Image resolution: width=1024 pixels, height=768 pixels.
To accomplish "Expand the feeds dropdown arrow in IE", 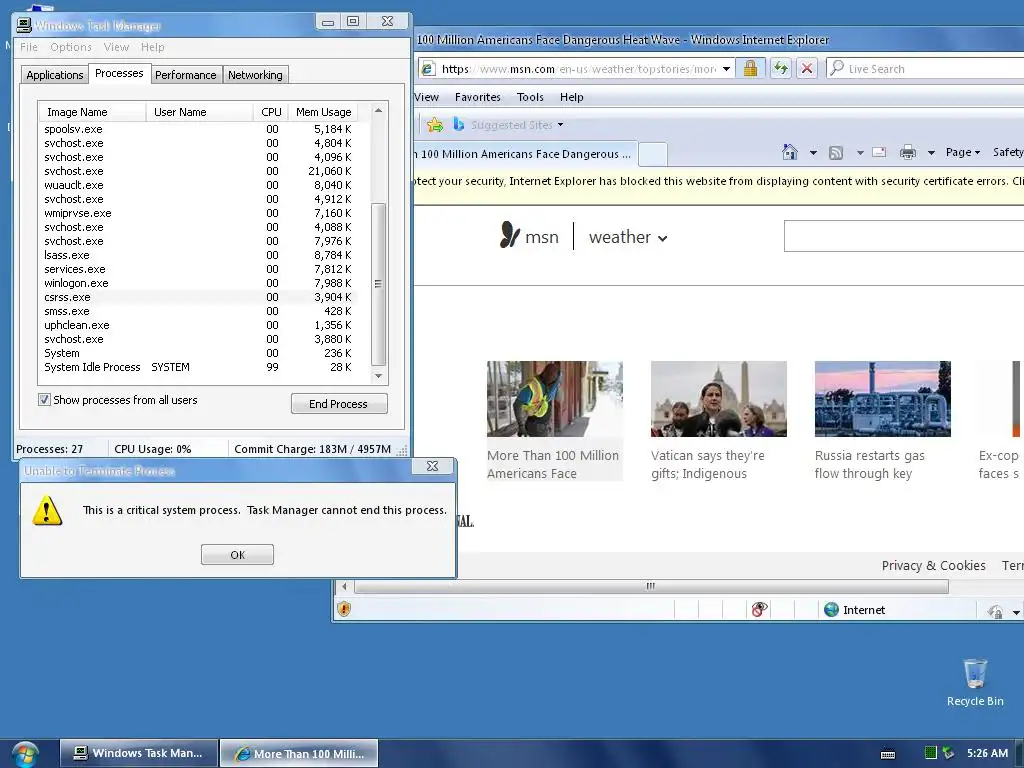I will coord(860,153).
